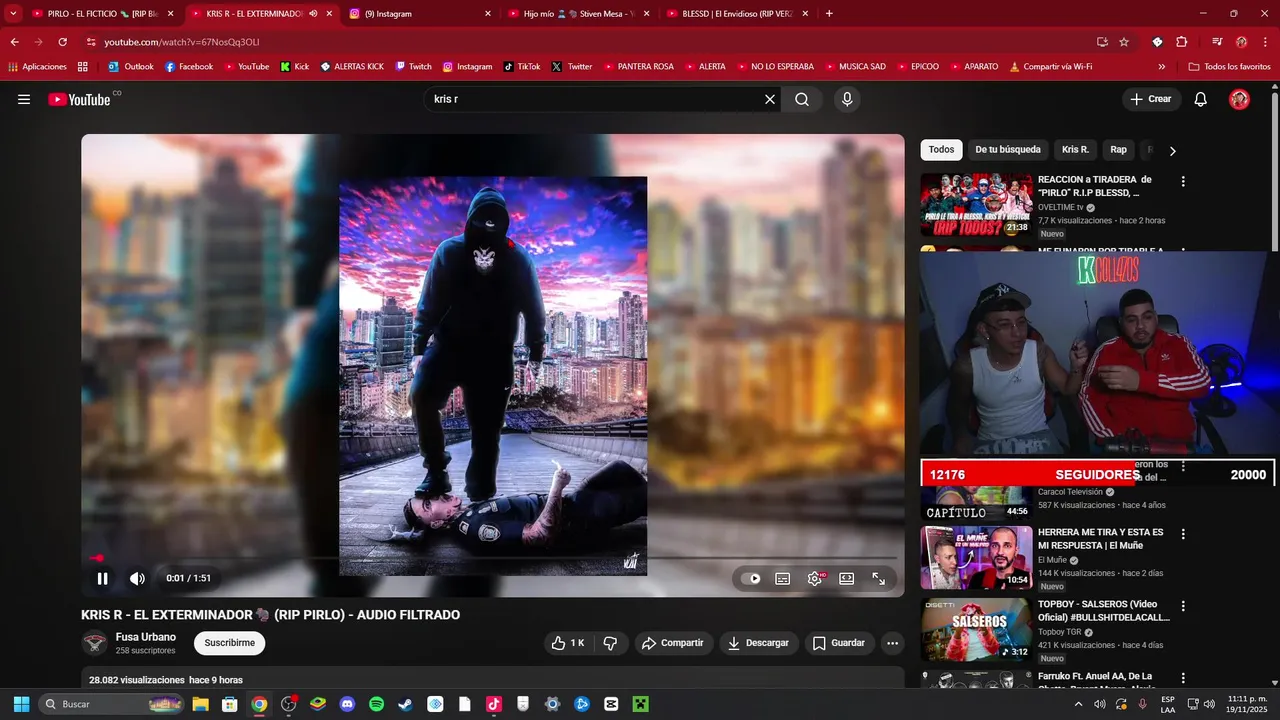
Task: Click the magnifier search button
Action: click(x=802, y=99)
